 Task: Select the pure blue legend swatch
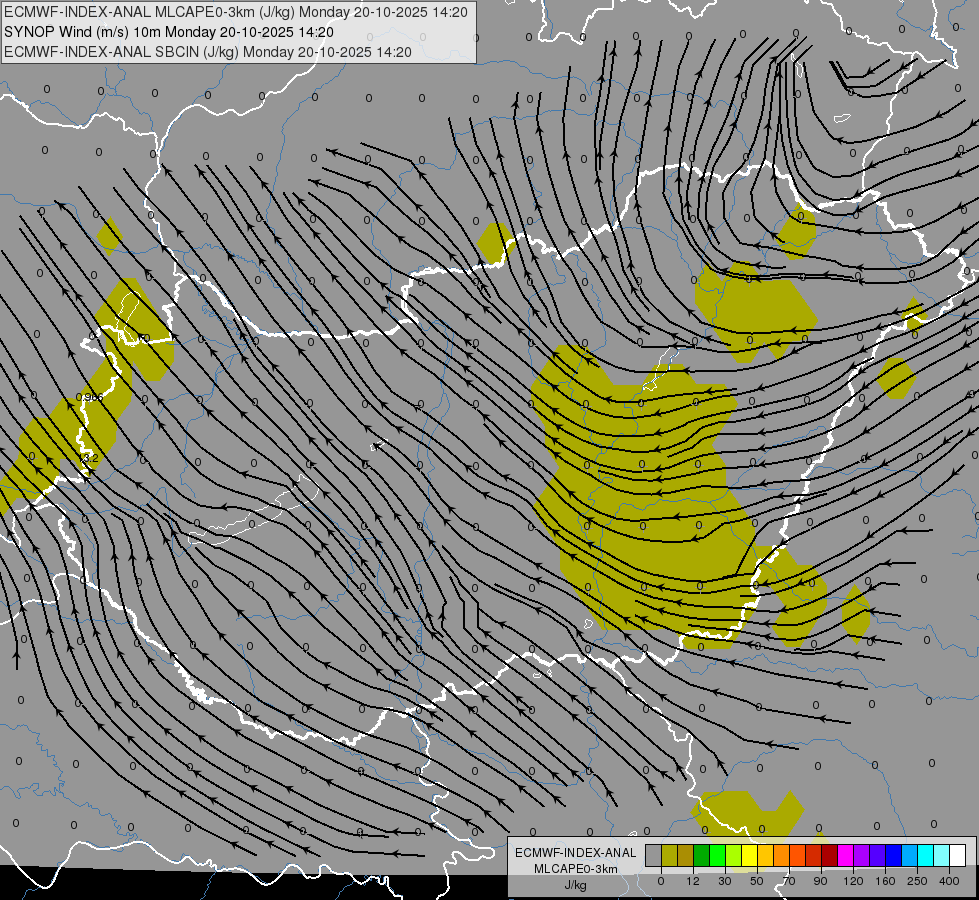[894, 855]
